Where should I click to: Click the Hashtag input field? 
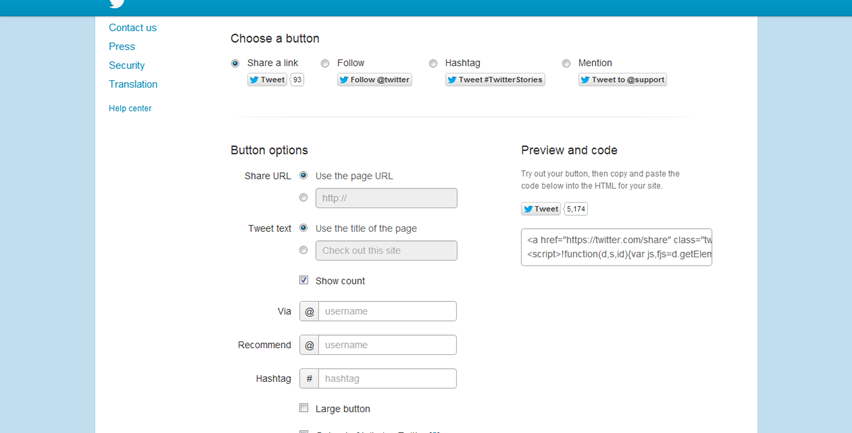point(387,379)
